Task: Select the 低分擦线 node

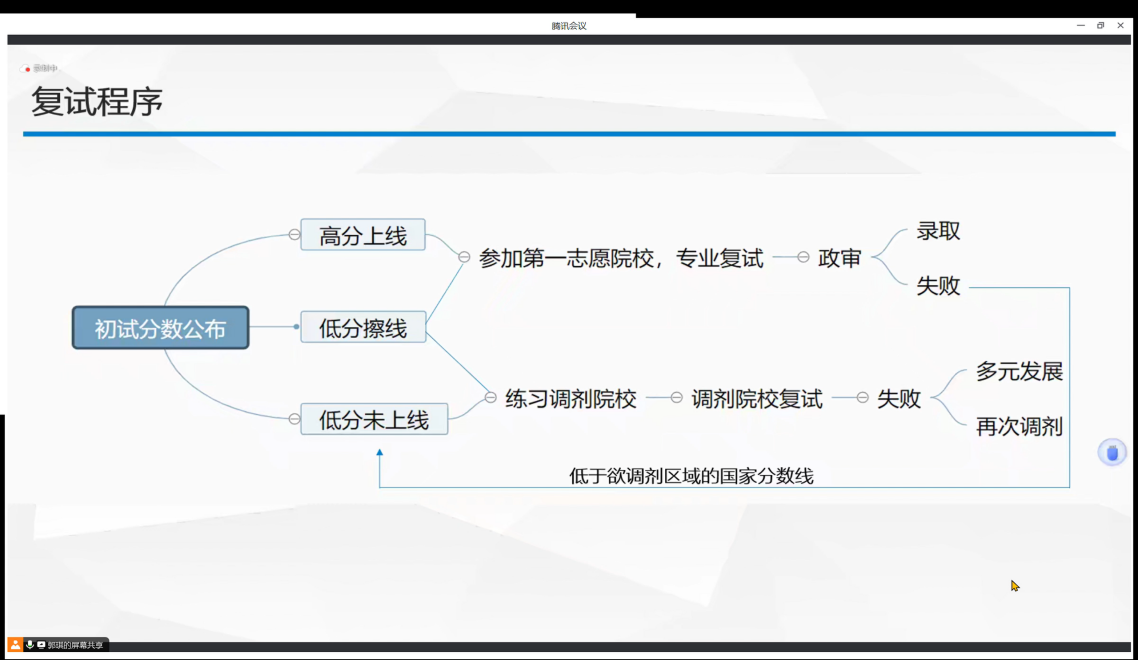Action: click(363, 327)
